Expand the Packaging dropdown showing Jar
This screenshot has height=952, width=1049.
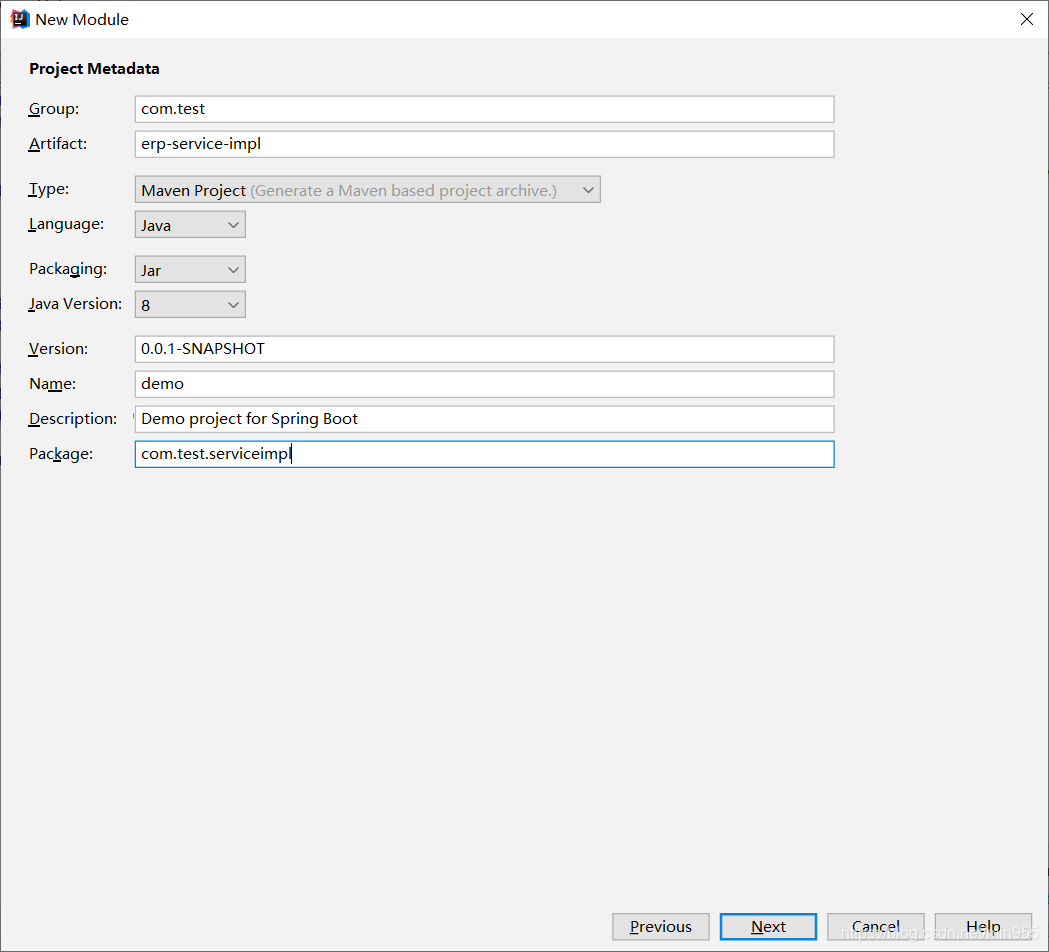point(190,270)
